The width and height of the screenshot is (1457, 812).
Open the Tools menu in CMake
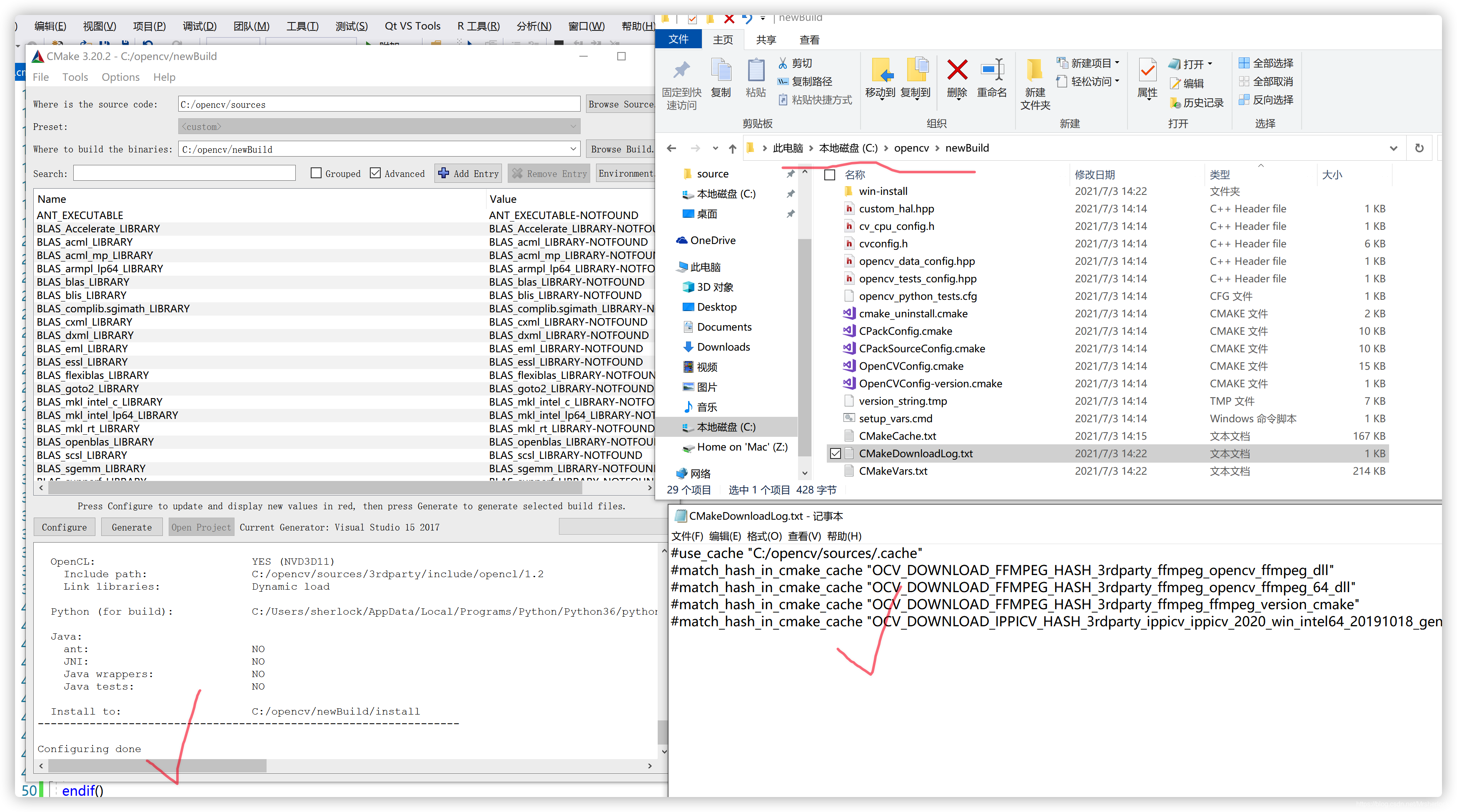click(x=75, y=77)
